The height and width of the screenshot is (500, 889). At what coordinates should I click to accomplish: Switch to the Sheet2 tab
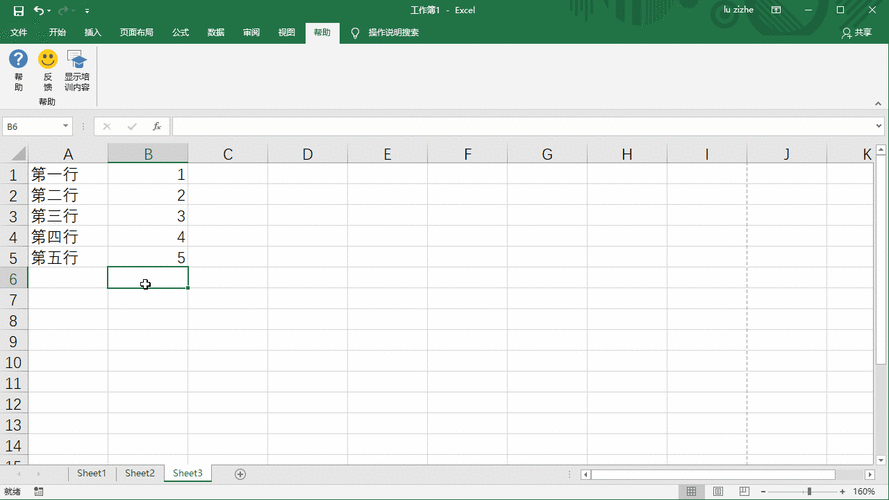click(x=139, y=473)
